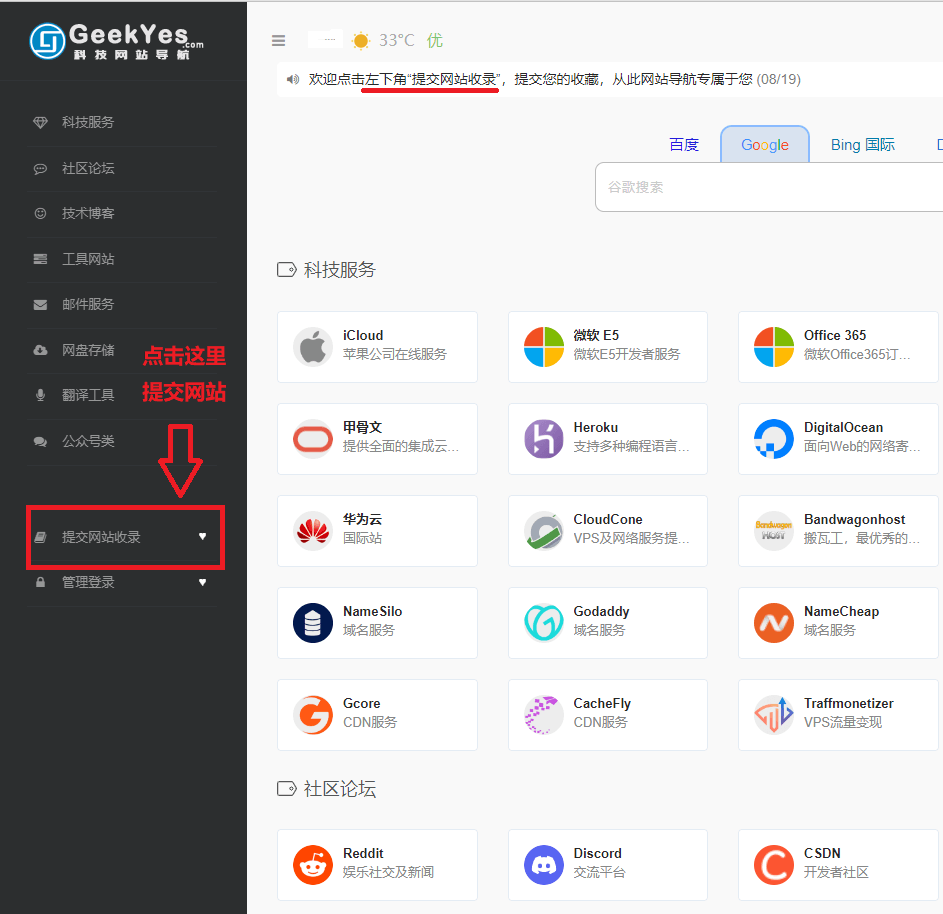Image resolution: width=943 pixels, height=914 pixels.
Task: Click the Bandwagonhost logo icon
Action: pos(774,531)
